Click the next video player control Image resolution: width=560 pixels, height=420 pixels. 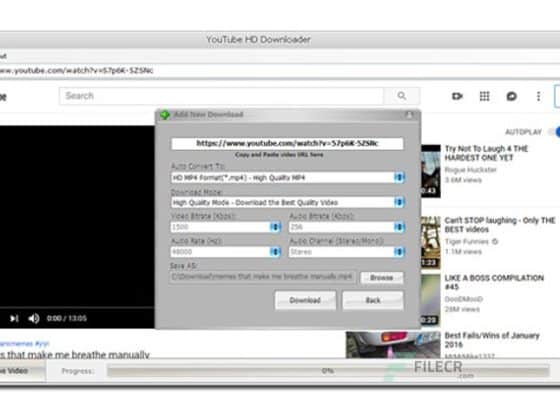(14, 318)
